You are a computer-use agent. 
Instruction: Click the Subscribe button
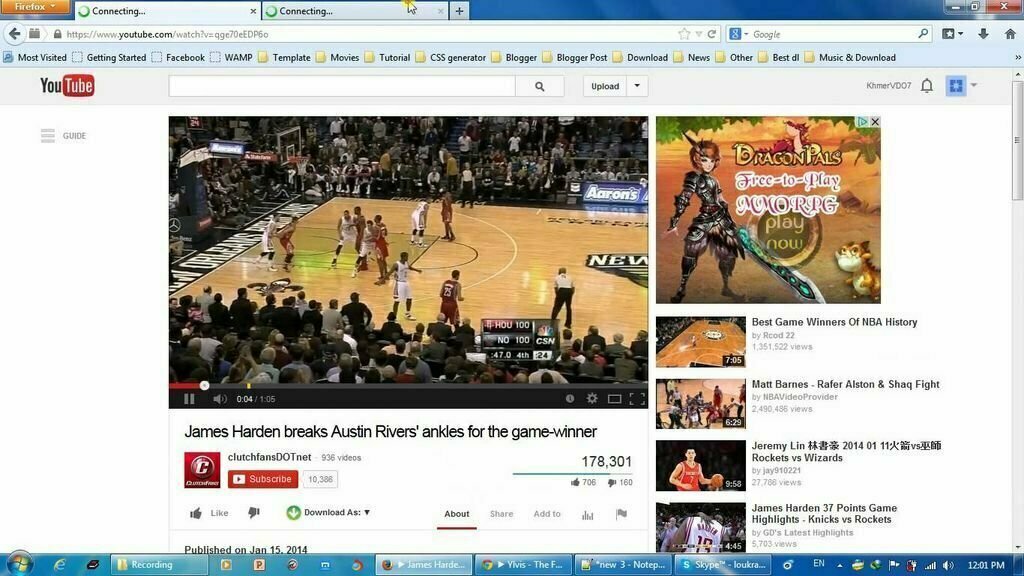tap(263, 479)
